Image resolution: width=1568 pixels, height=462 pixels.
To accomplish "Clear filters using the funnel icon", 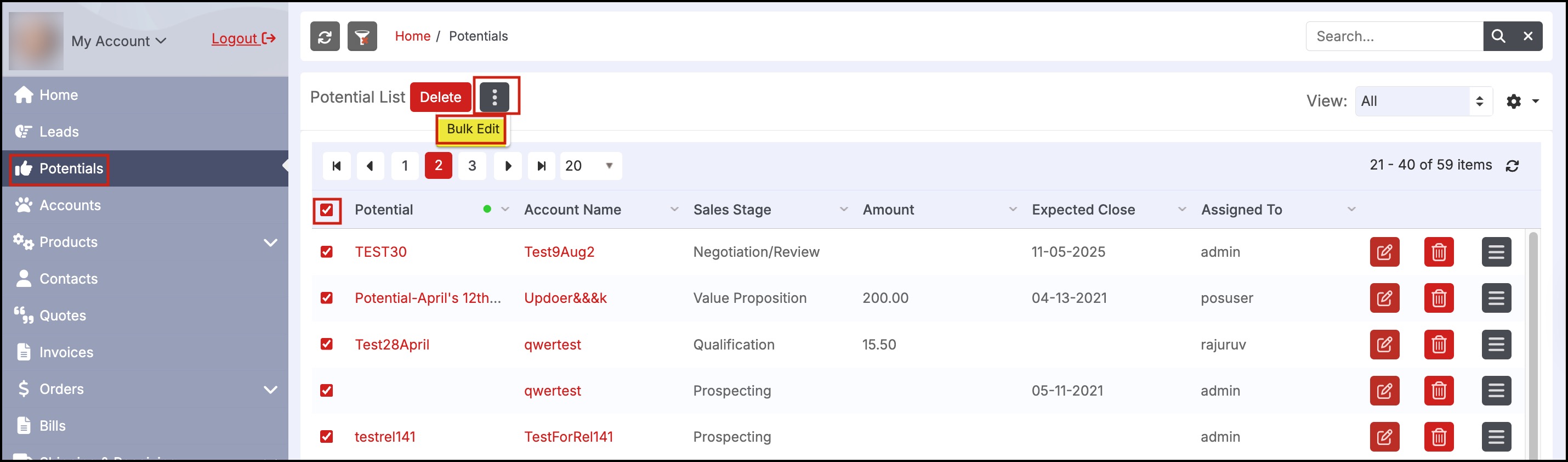I will [x=362, y=37].
